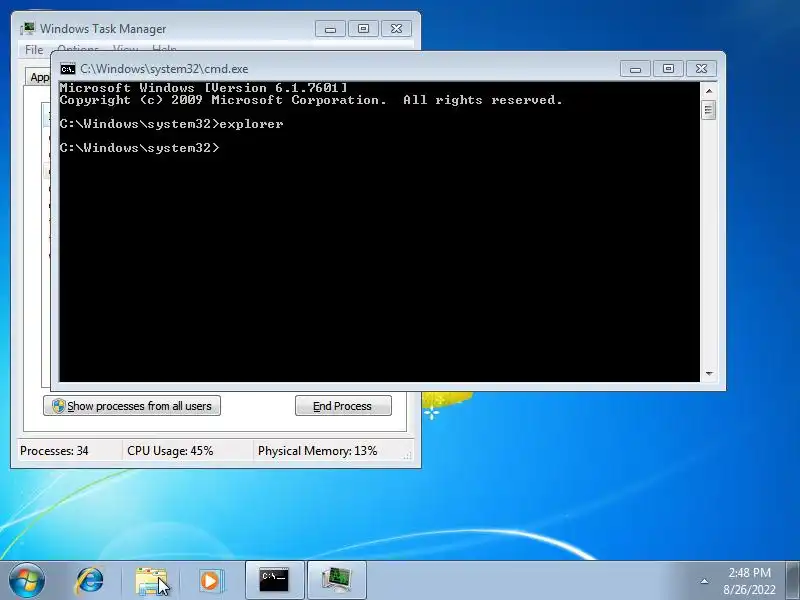This screenshot has height=600, width=800.
Task: Click the CPU Usage: 45% status entry
Action: (170, 451)
